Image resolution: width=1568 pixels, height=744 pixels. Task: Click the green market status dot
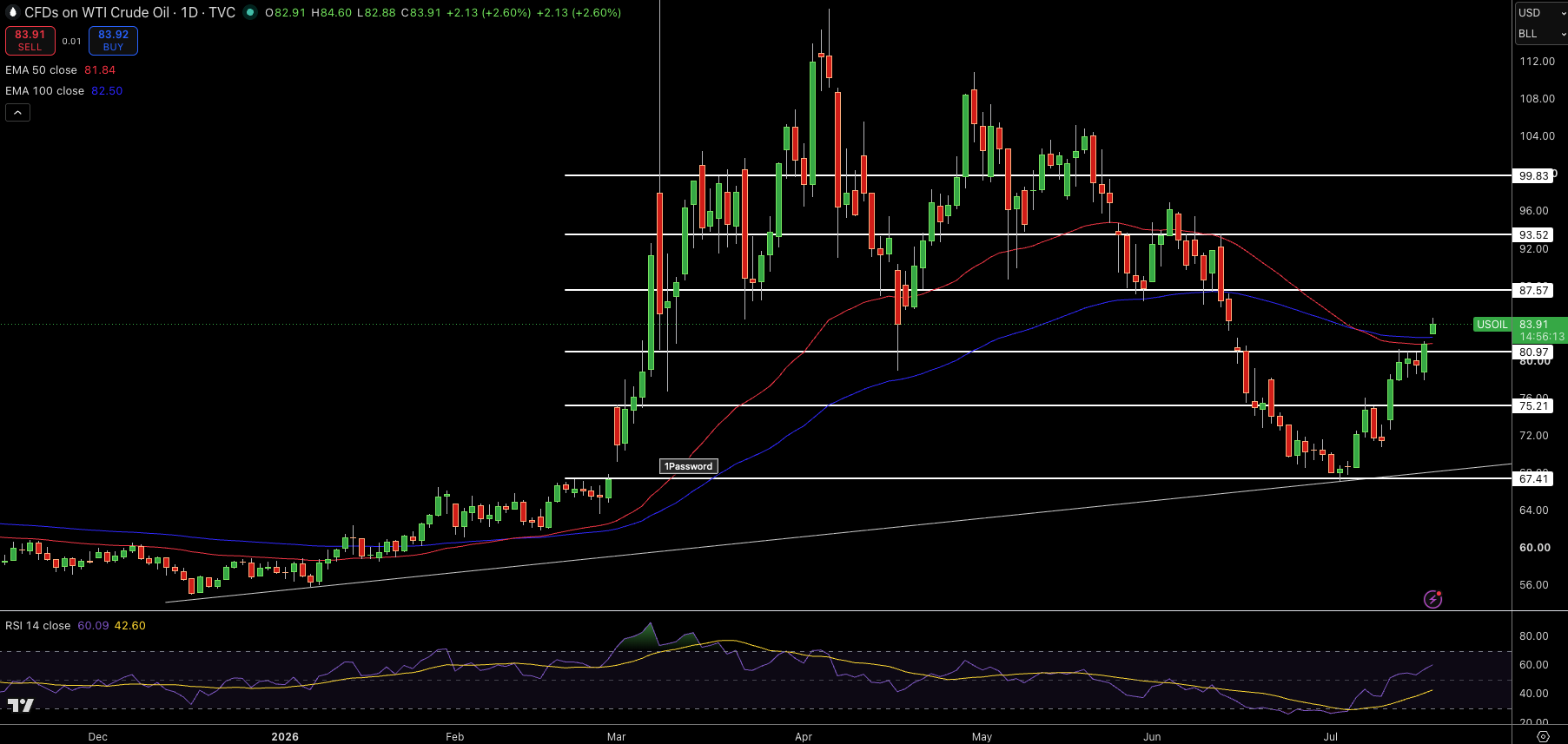tap(250, 12)
